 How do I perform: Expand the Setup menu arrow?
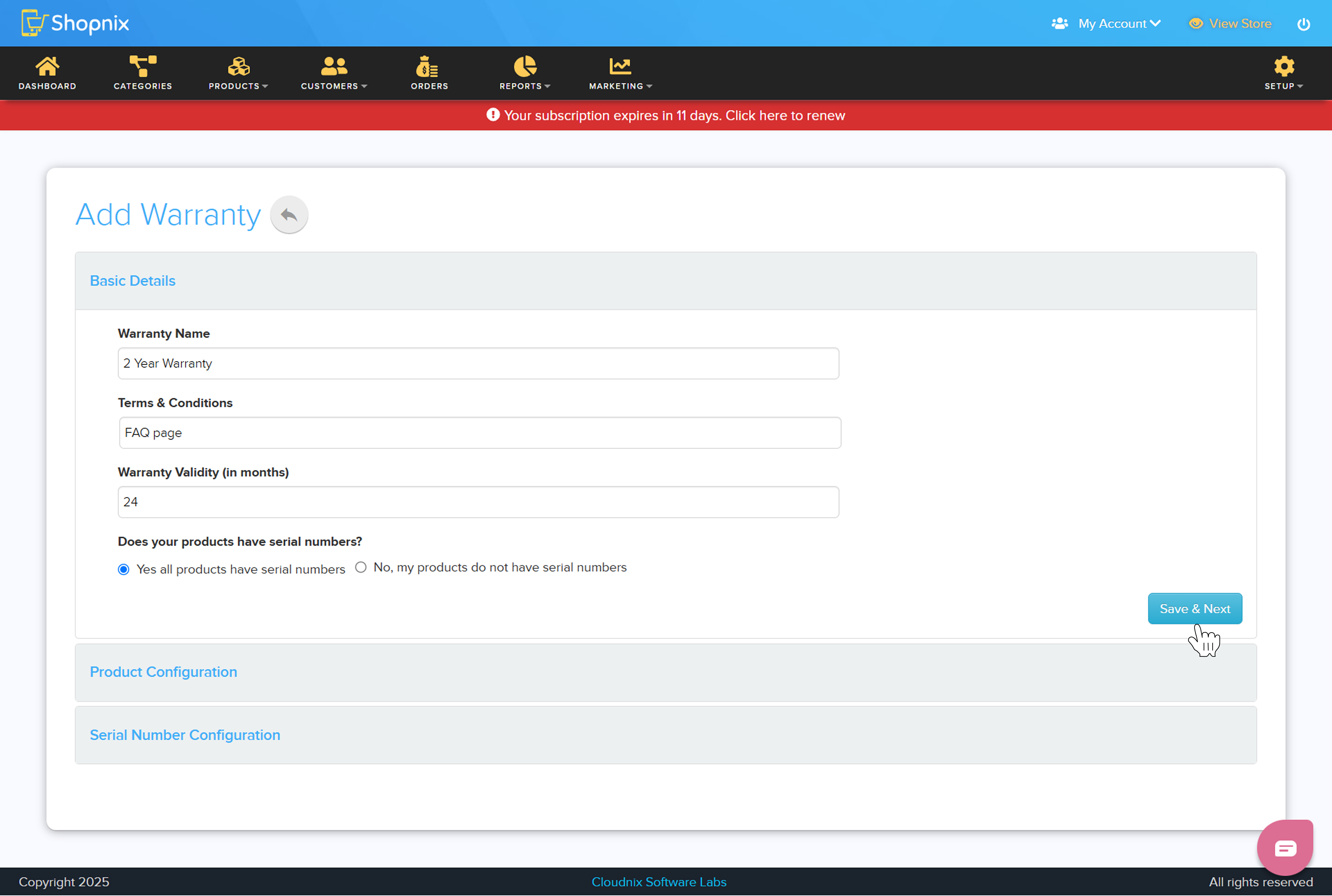[1300, 86]
